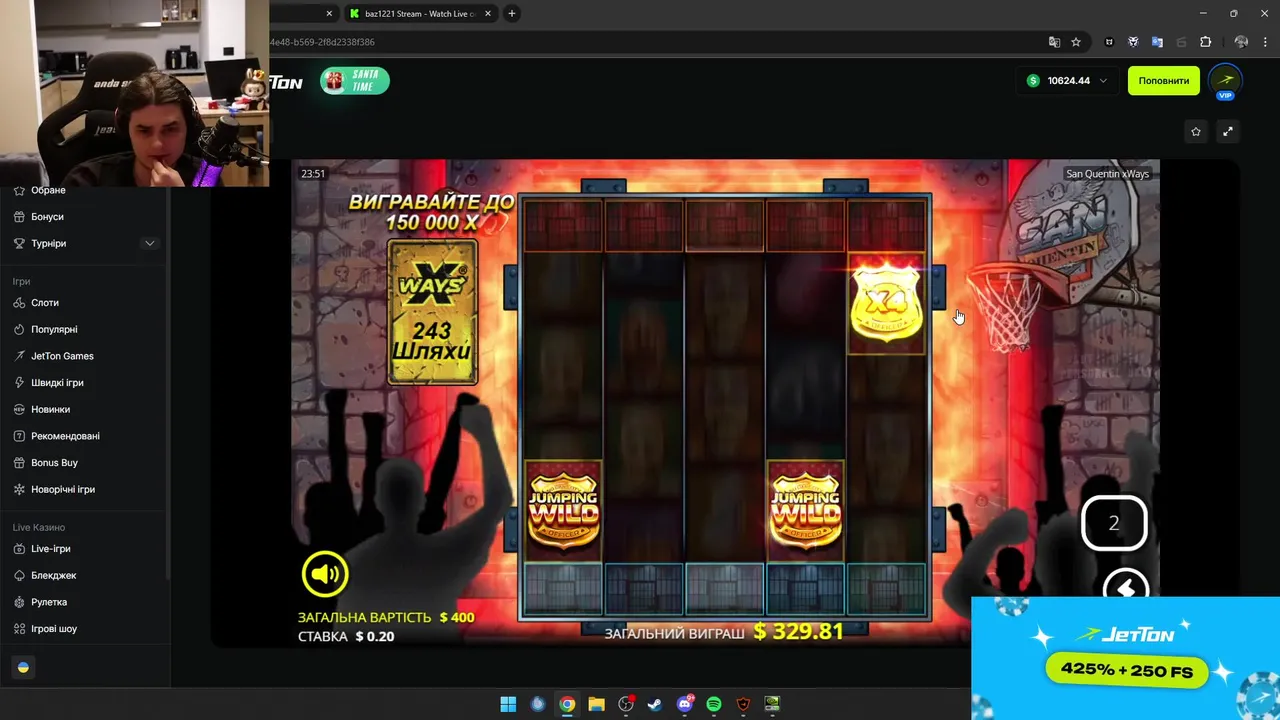Expand the Турніри chevron

(x=149, y=244)
